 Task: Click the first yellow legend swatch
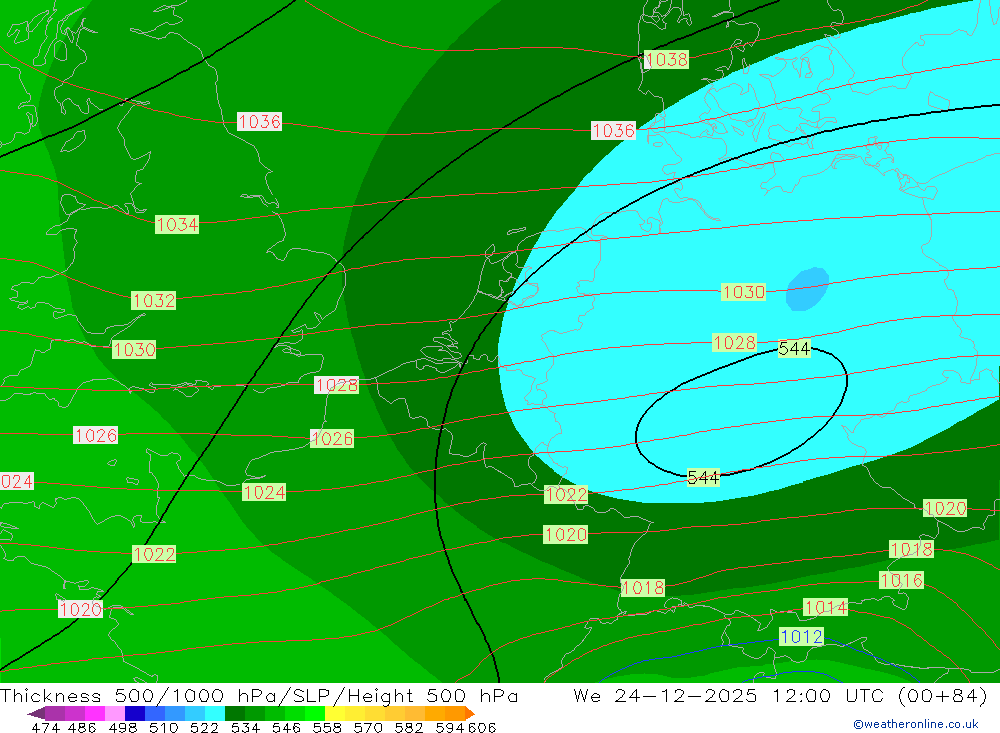pos(335,713)
